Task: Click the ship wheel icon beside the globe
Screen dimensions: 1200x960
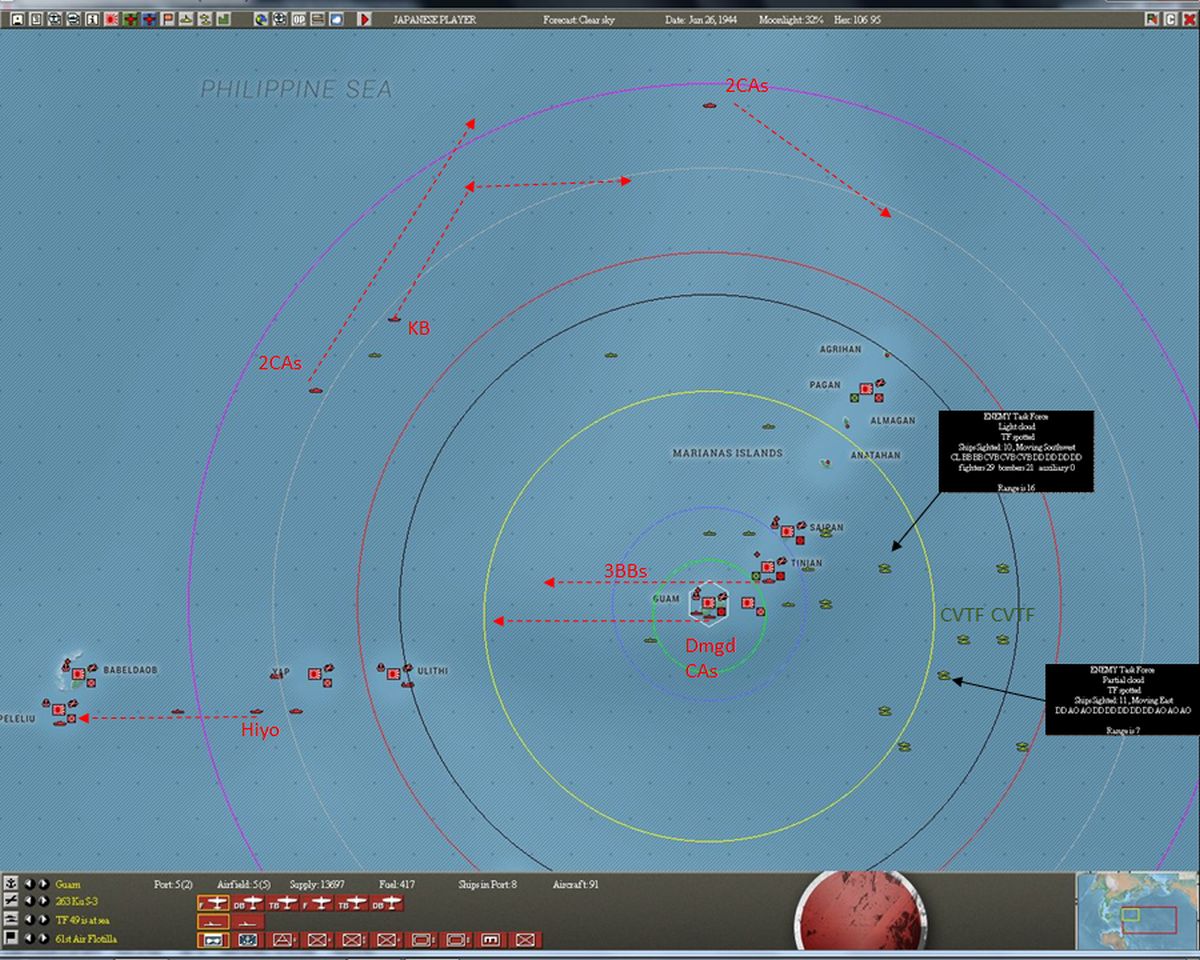Action: coord(279,19)
